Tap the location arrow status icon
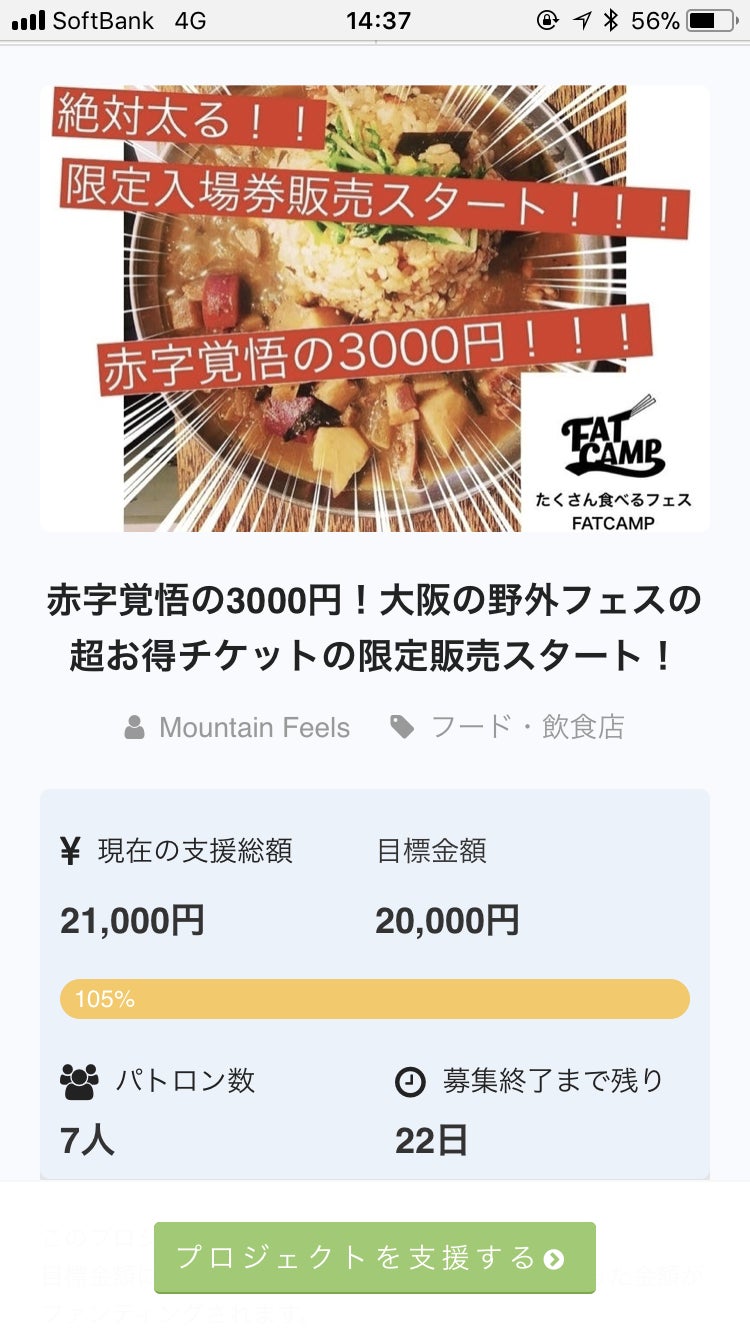This screenshot has width=750, height=1334. [x=582, y=20]
